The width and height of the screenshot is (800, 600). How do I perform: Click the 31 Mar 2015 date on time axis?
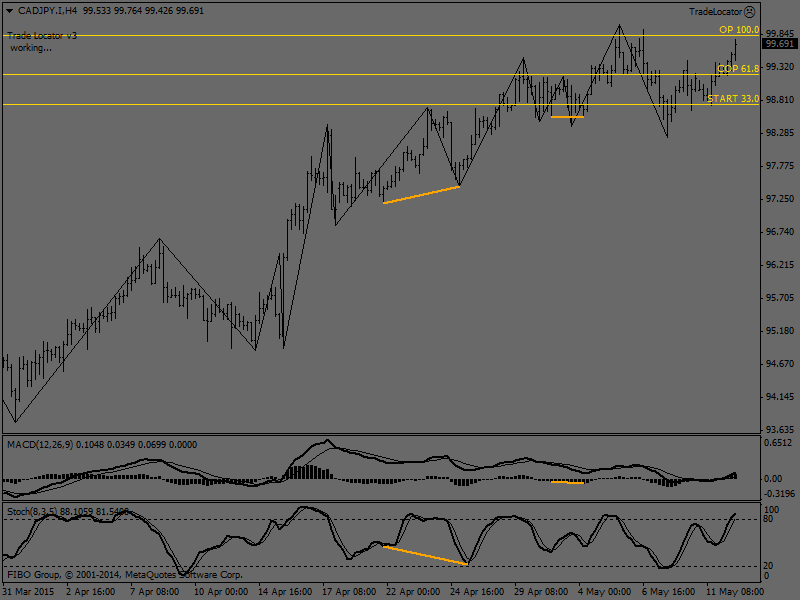28,592
